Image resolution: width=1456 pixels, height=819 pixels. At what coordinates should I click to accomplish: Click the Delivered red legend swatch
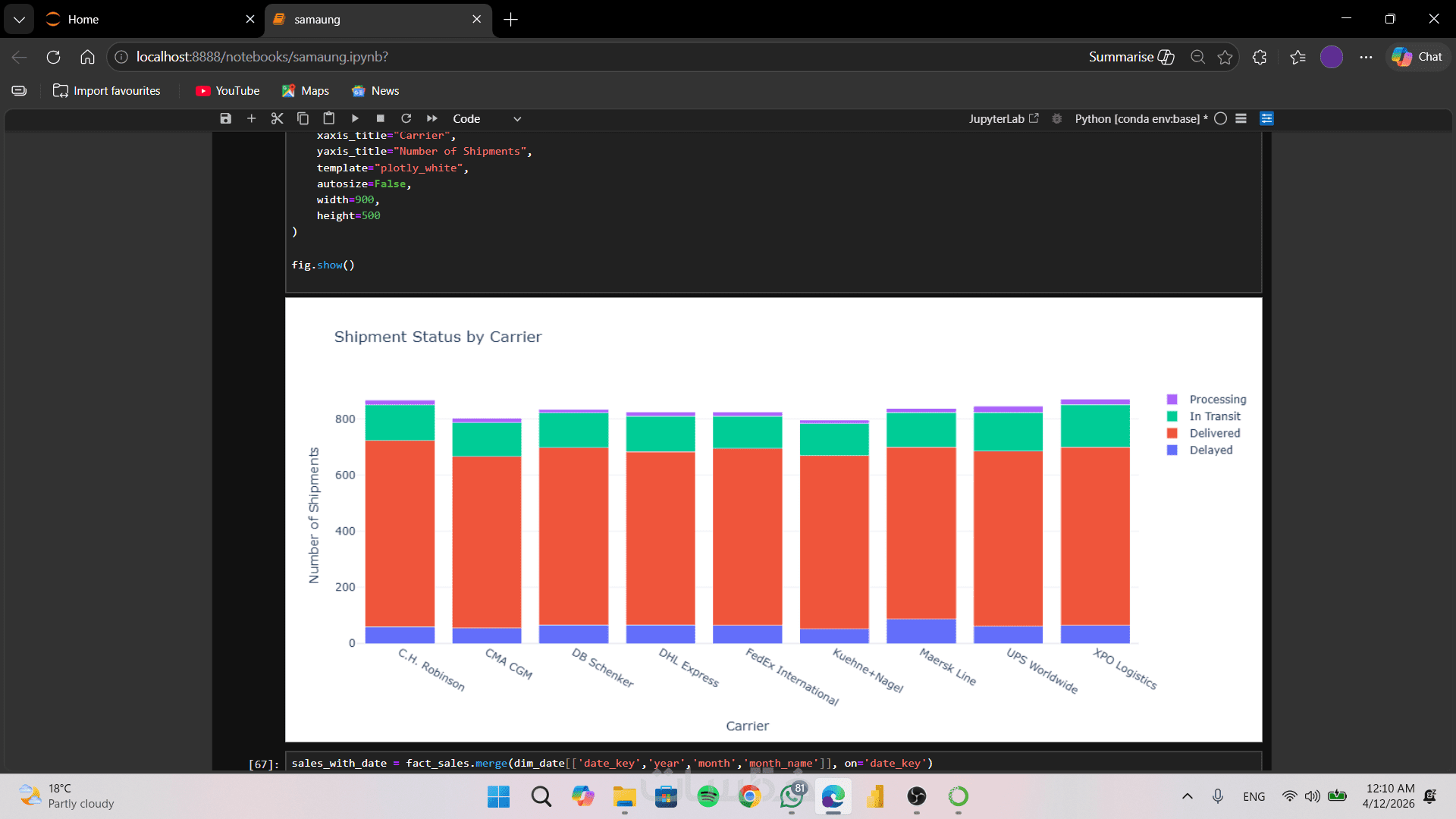click(1172, 433)
